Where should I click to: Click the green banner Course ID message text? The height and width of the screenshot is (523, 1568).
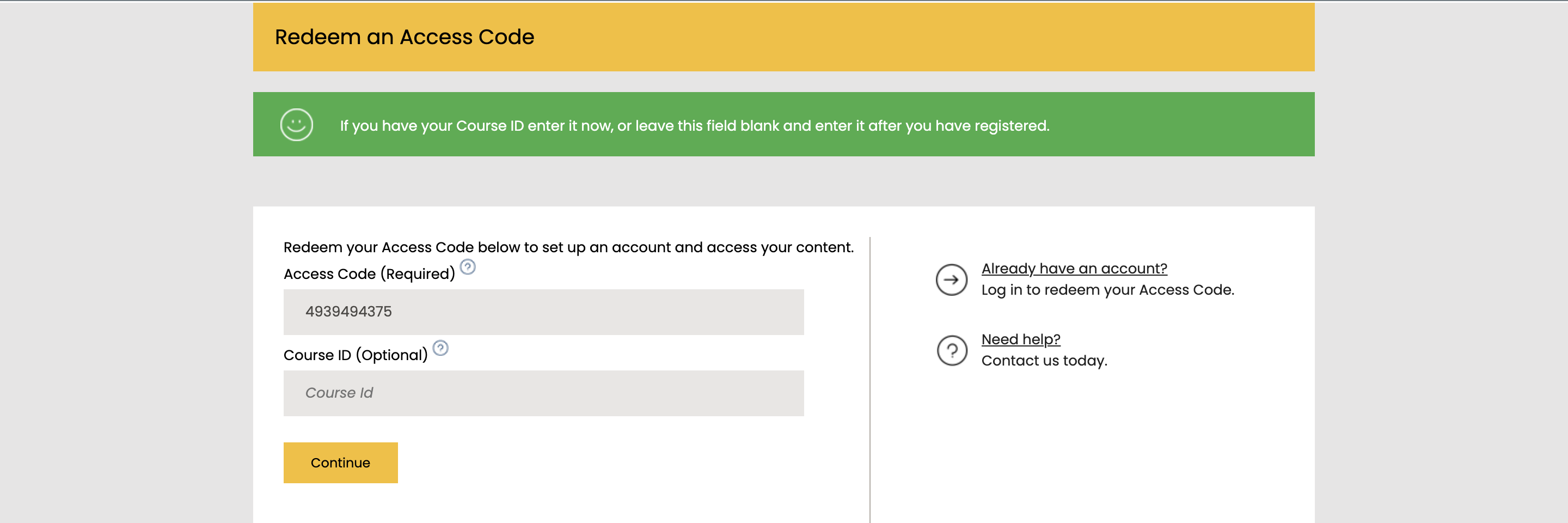click(x=695, y=125)
